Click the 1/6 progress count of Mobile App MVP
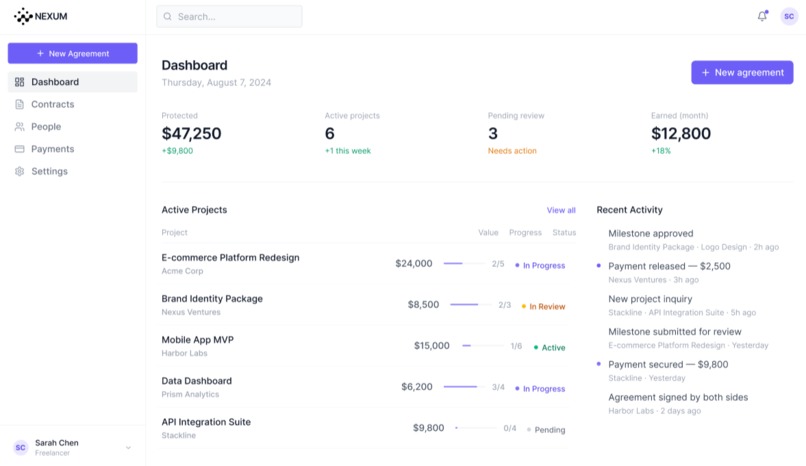806x466 pixels. (516, 346)
